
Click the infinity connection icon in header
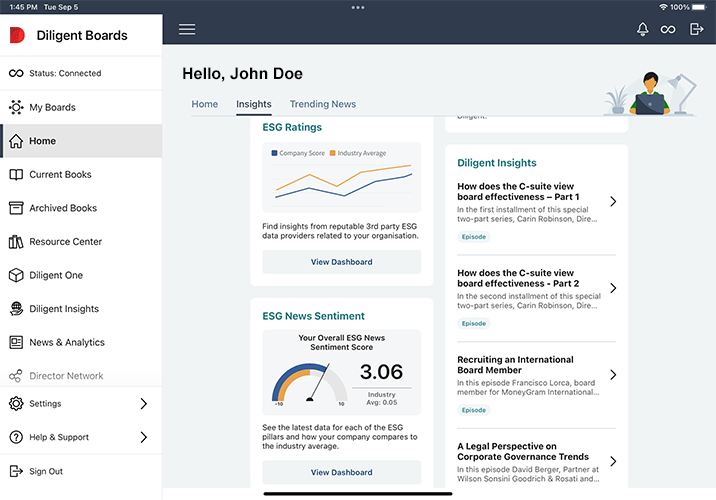click(x=668, y=29)
